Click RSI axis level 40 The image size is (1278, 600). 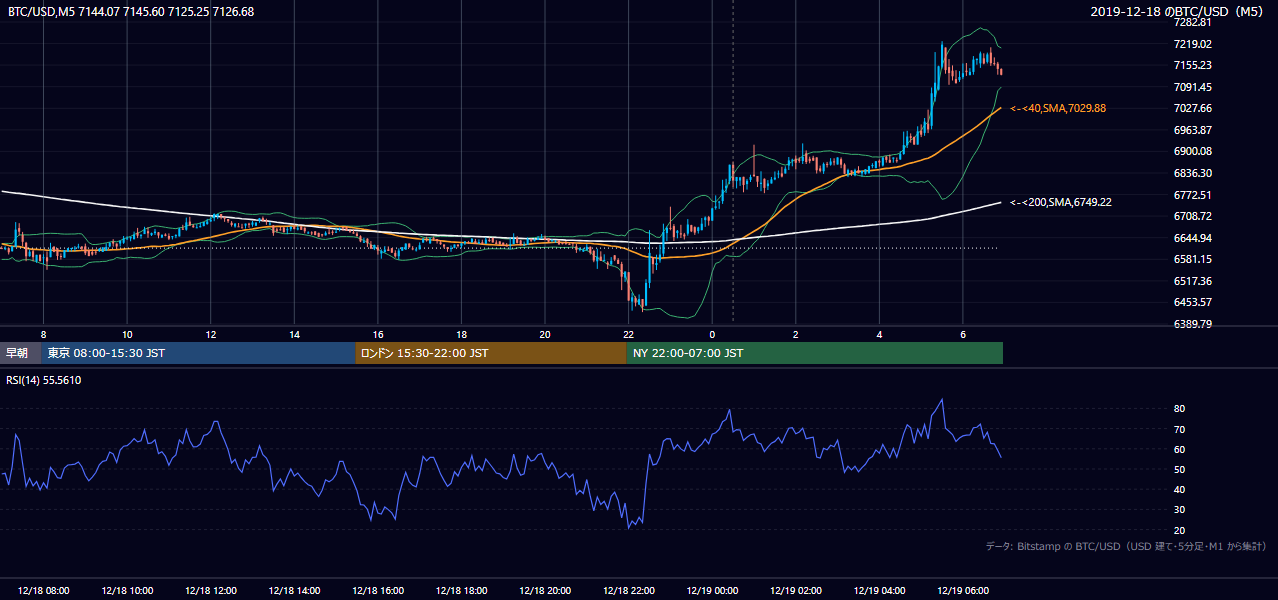(x=1179, y=489)
